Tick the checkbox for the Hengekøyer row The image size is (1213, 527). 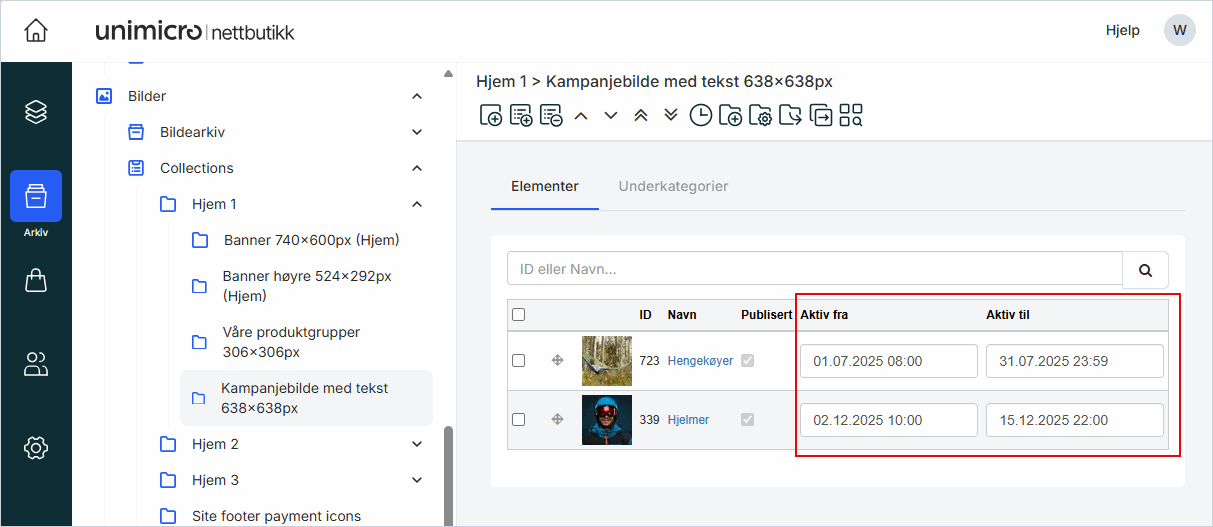518,361
